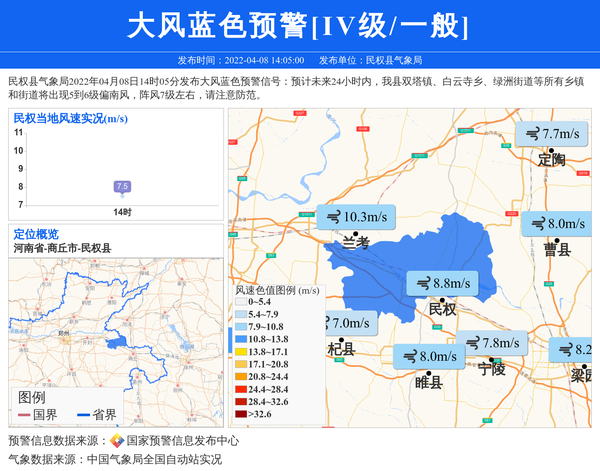Click the 宁陵 place name
The width and height of the screenshot is (600, 471).
point(492,369)
